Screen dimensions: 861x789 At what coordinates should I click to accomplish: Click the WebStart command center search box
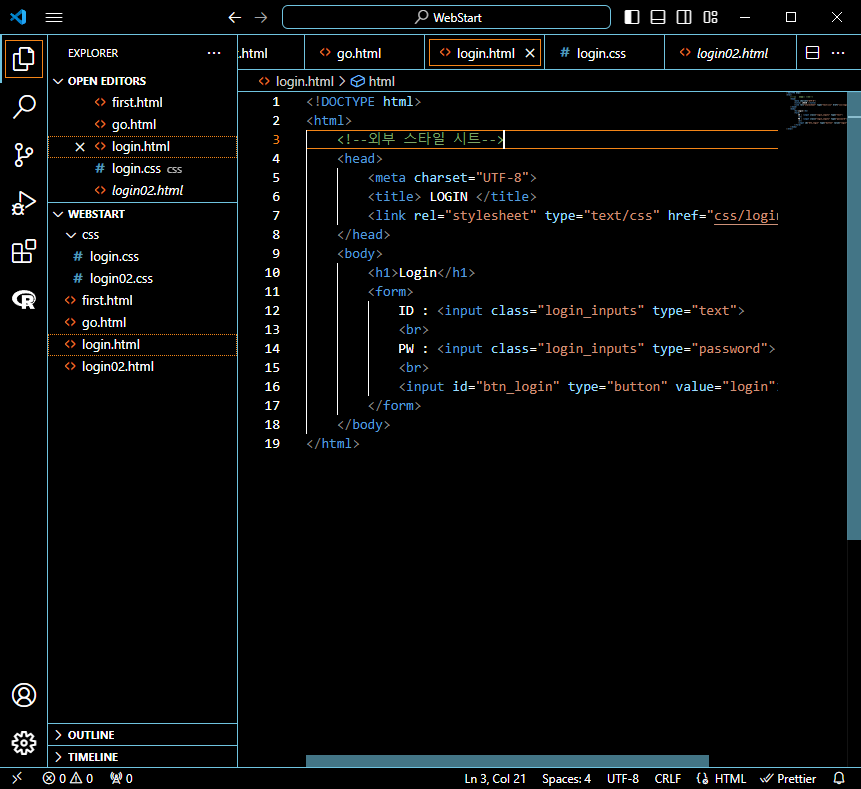[446, 17]
